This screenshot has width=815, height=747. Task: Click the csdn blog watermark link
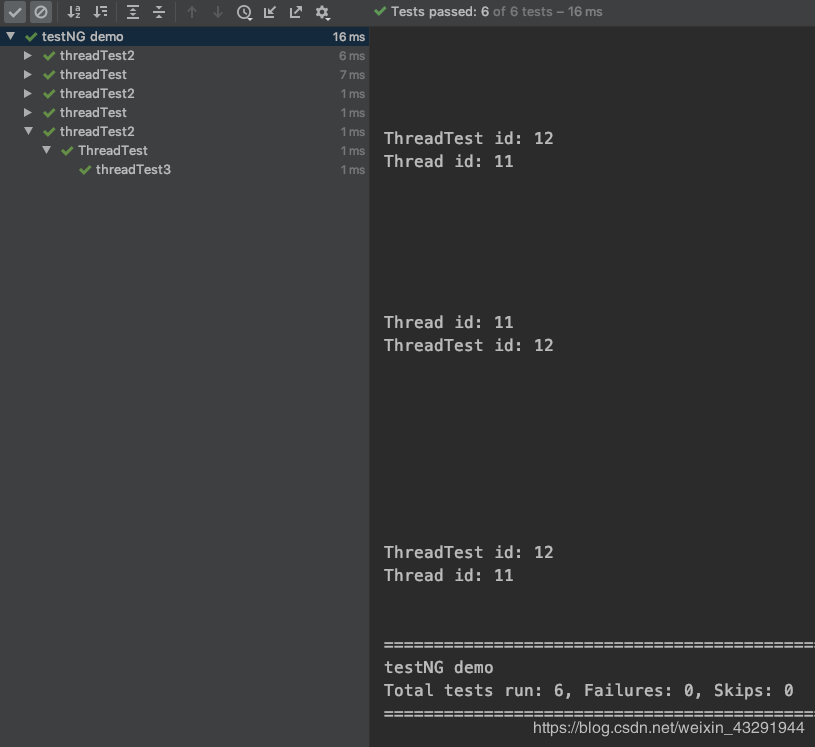(x=668, y=728)
